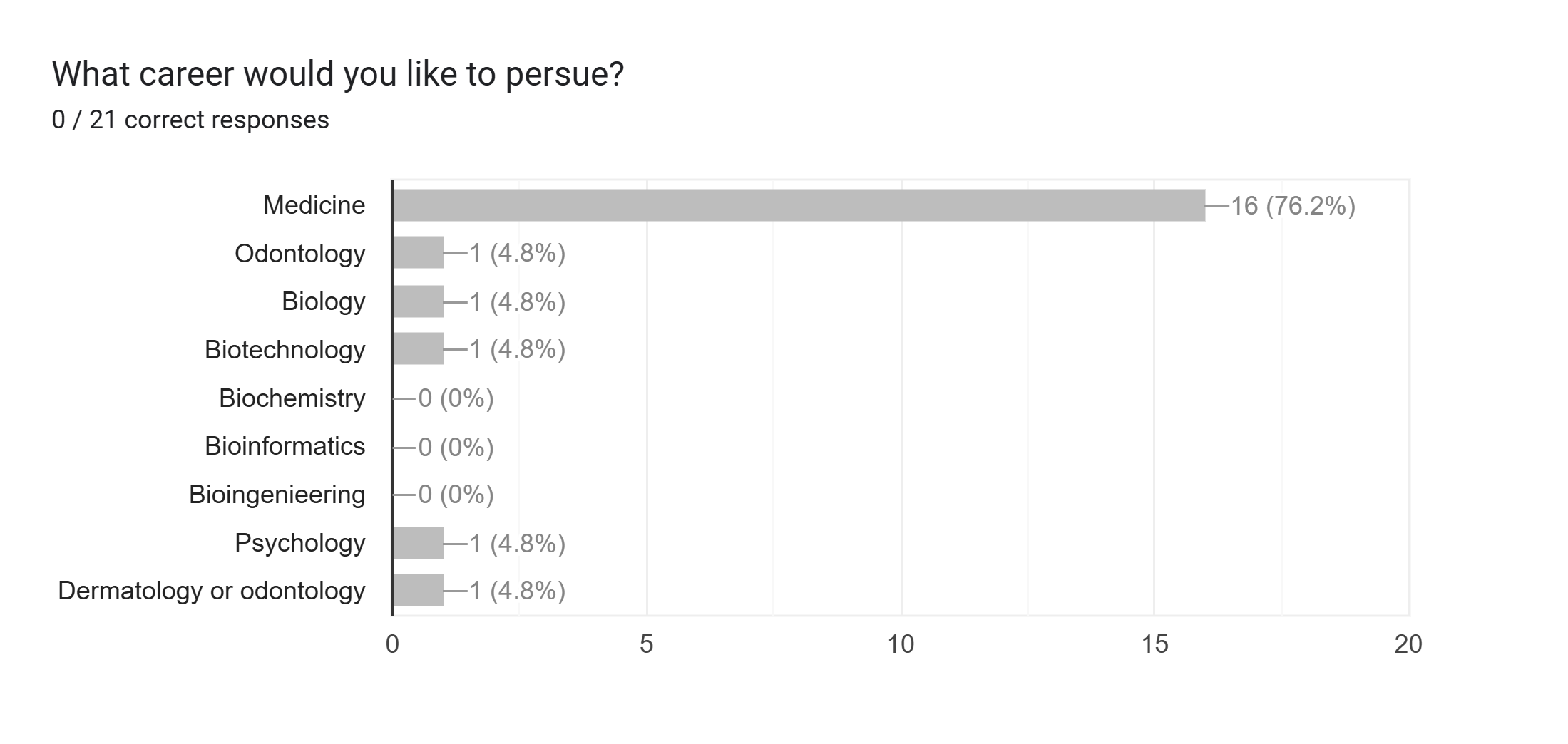Click the x-axis tick labeled 10
The image size is (1568, 744).
point(901,644)
